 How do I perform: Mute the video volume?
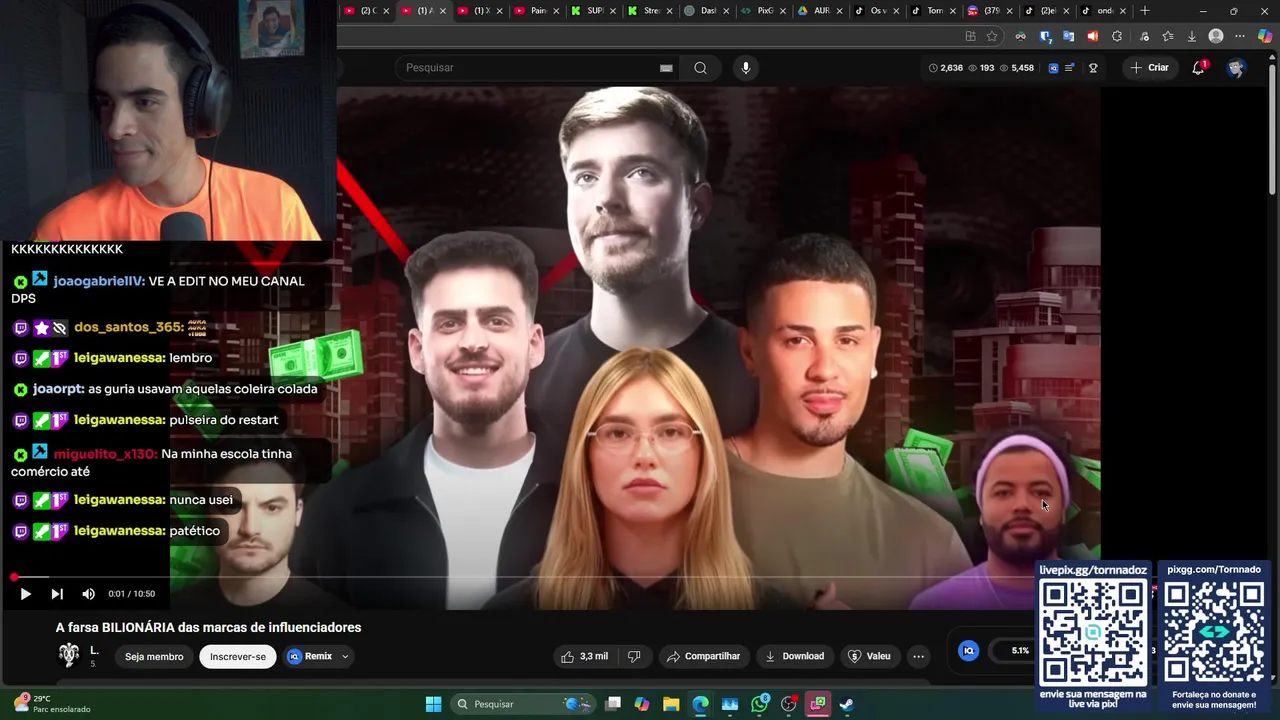(x=88, y=594)
